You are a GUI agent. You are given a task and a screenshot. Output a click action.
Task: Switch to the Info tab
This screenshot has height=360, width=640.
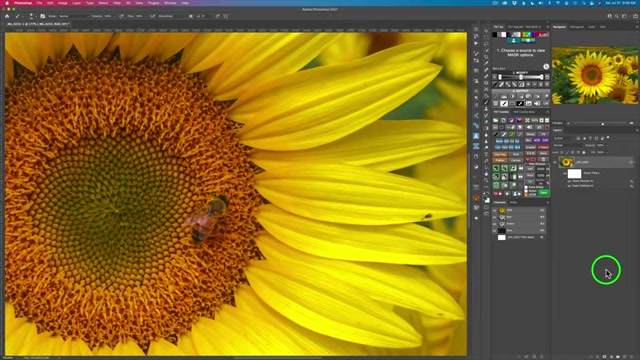(603, 27)
